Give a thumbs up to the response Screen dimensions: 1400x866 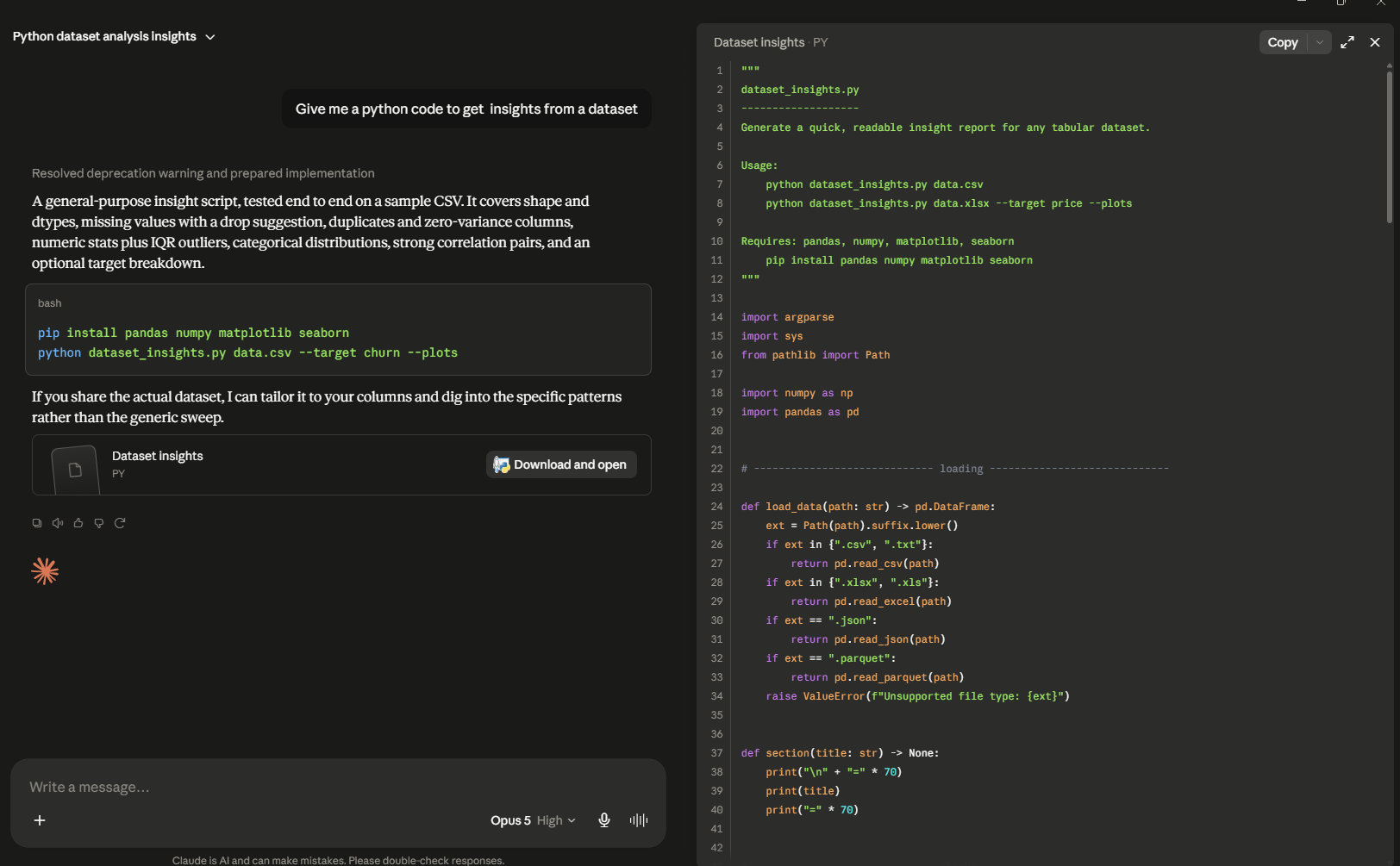(x=78, y=523)
